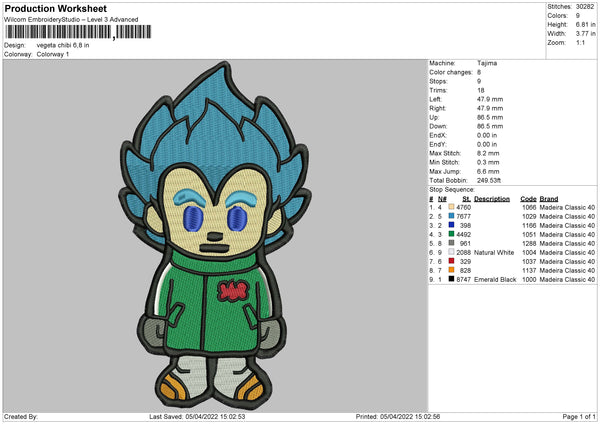Click the Max Jump value 6.6 mm
The width and height of the screenshot is (600, 424).
point(488,171)
